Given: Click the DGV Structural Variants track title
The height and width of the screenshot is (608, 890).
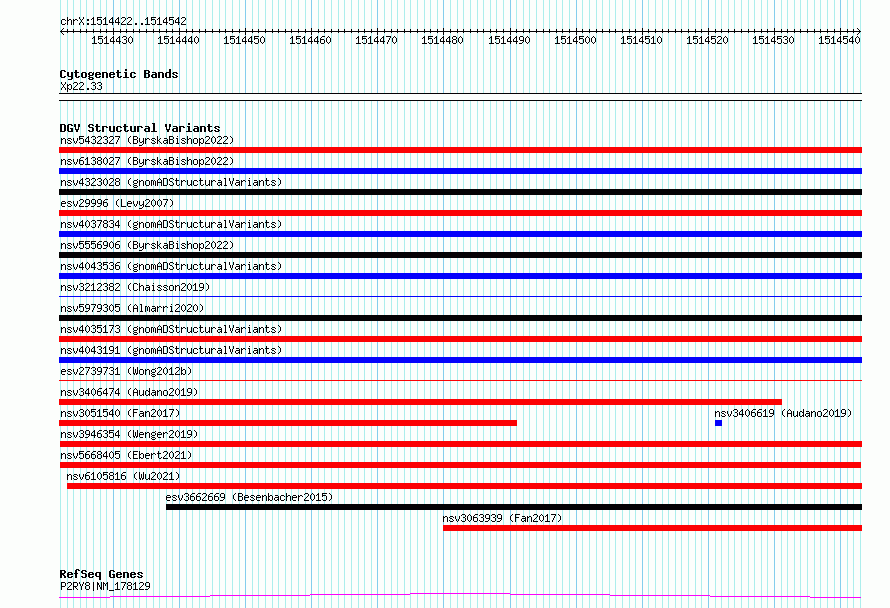Looking at the screenshot, I should click(x=140, y=128).
